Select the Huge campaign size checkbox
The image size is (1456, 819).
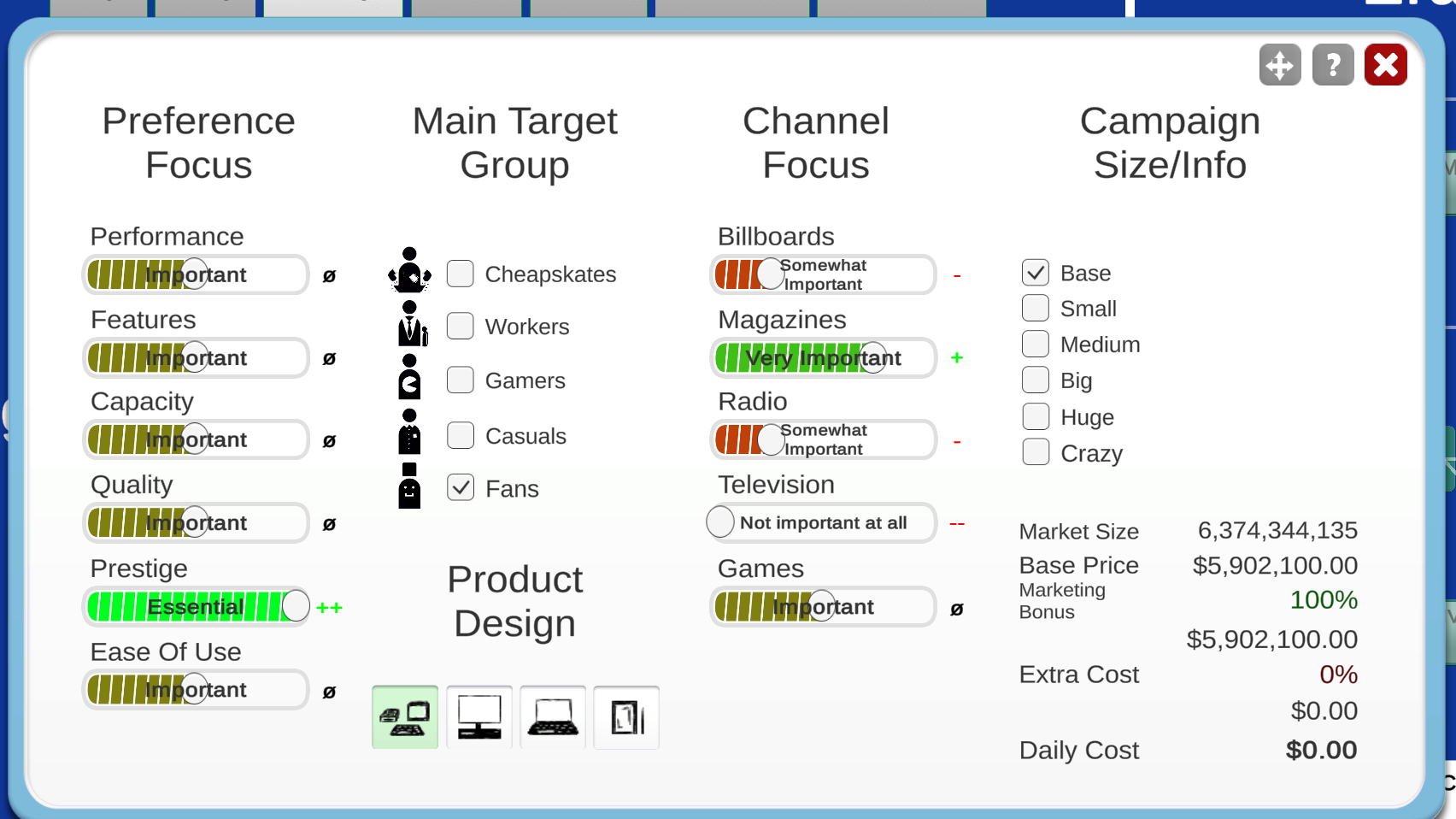[1036, 416]
